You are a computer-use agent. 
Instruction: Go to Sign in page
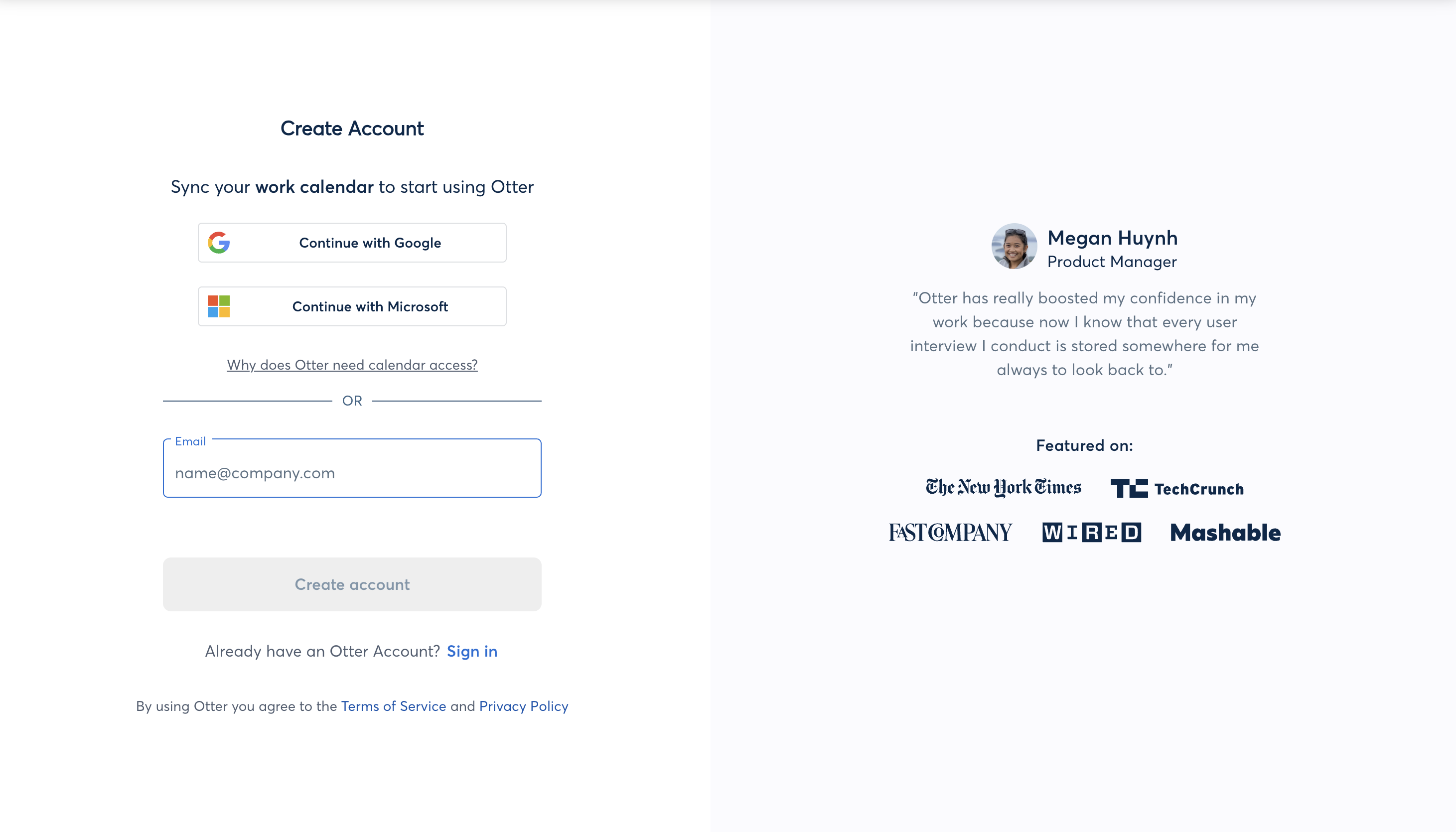pyautogui.click(x=472, y=652)
